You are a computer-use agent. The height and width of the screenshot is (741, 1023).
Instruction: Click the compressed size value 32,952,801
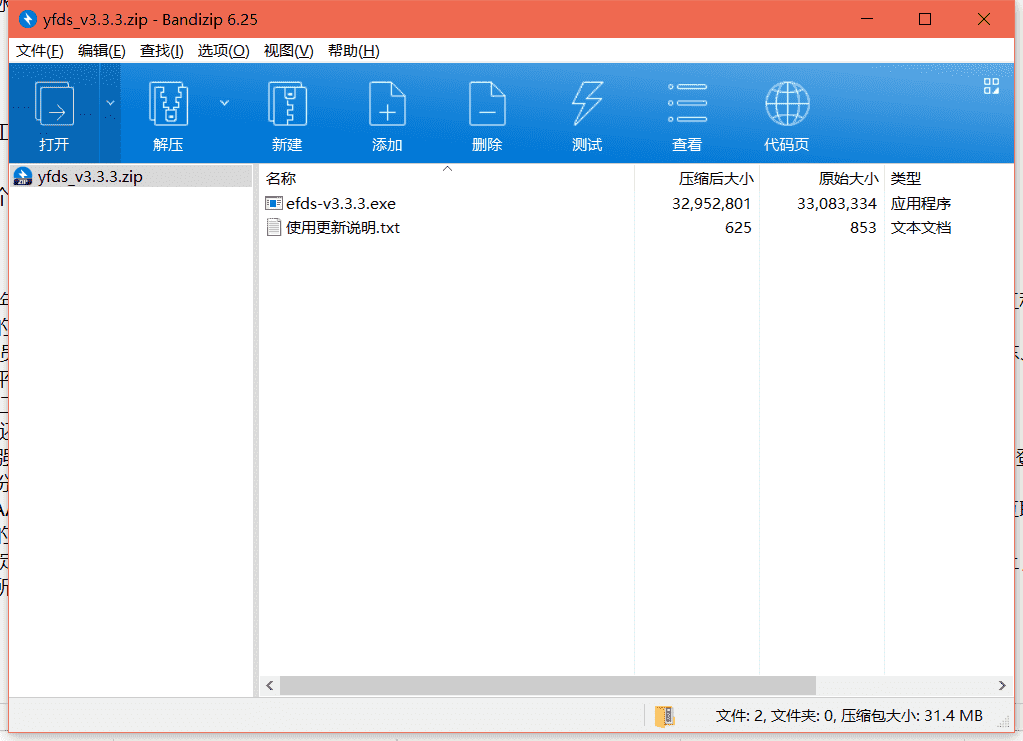[x=711, y=204]
